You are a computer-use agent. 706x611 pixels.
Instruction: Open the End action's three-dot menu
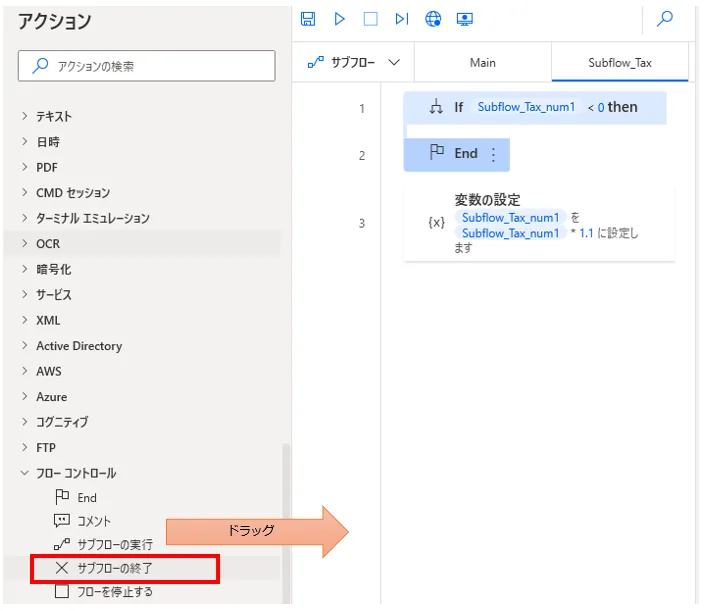(x=493, y=155)
